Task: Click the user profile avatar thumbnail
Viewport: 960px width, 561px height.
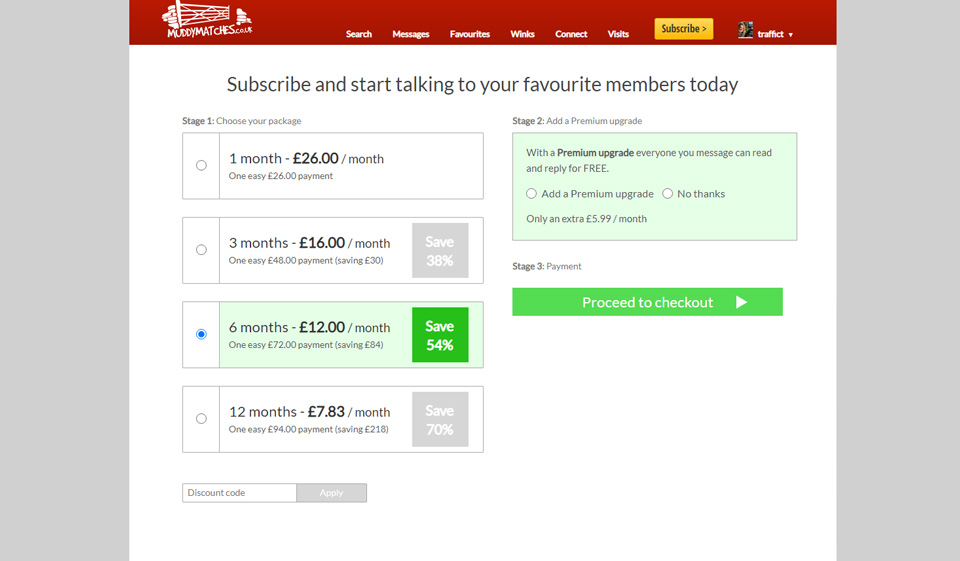Action: (x=745, y=30)
